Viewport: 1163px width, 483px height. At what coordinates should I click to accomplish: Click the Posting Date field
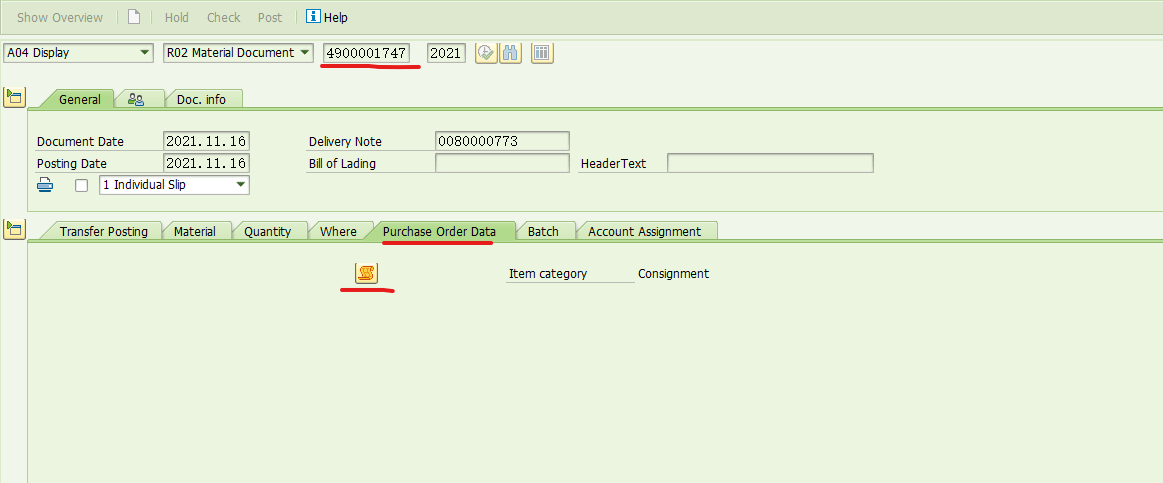[x=206, y=163]
